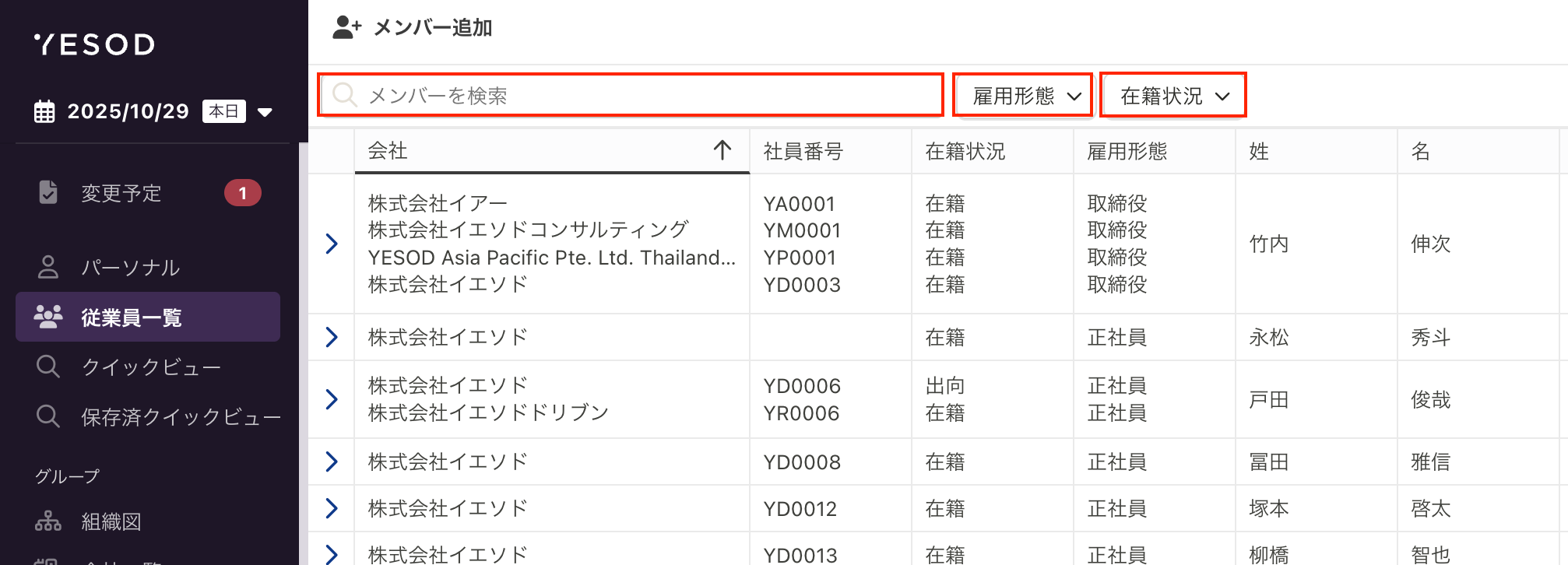The image size is (1568, 565).
Task: Click the sort arrow in 会社 column
Action: coord(722,150)
